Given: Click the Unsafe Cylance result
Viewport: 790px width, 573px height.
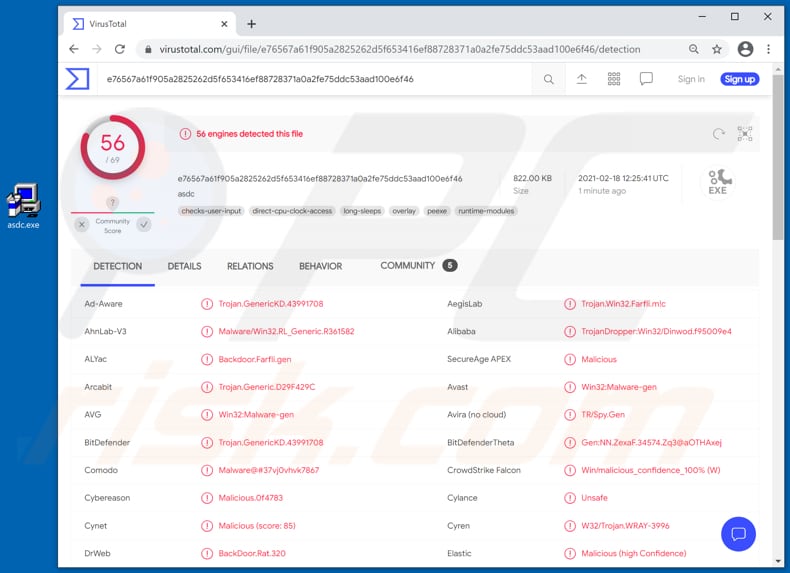Looking at the screenshot, I should 594,498.
